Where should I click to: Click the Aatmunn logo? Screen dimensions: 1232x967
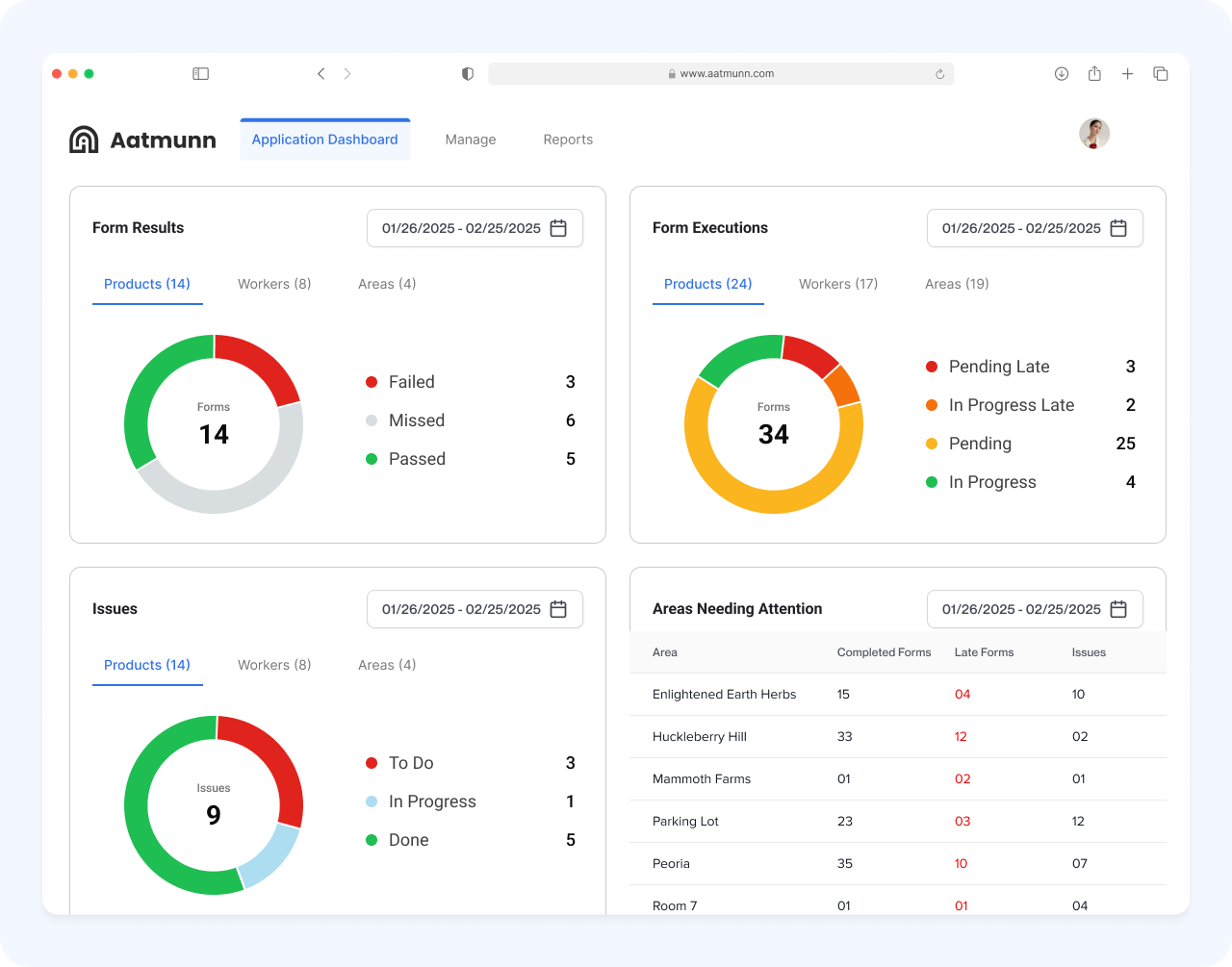pyautogui.click(x=142, y=140)
